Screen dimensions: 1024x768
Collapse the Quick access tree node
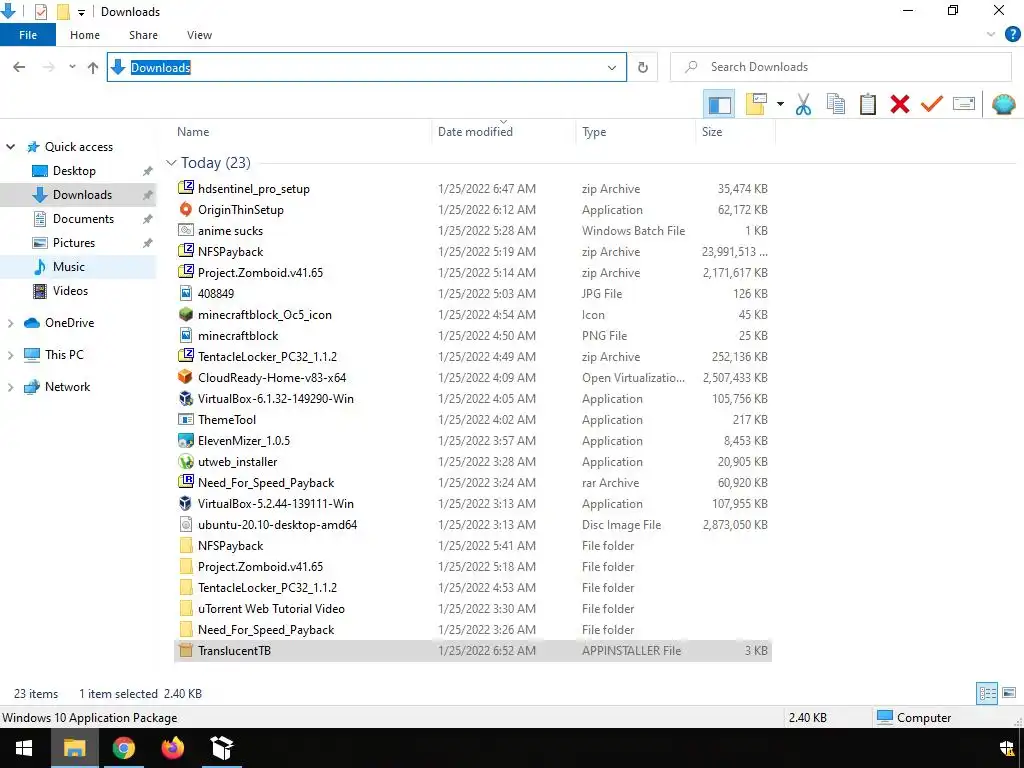click(10, 147)
